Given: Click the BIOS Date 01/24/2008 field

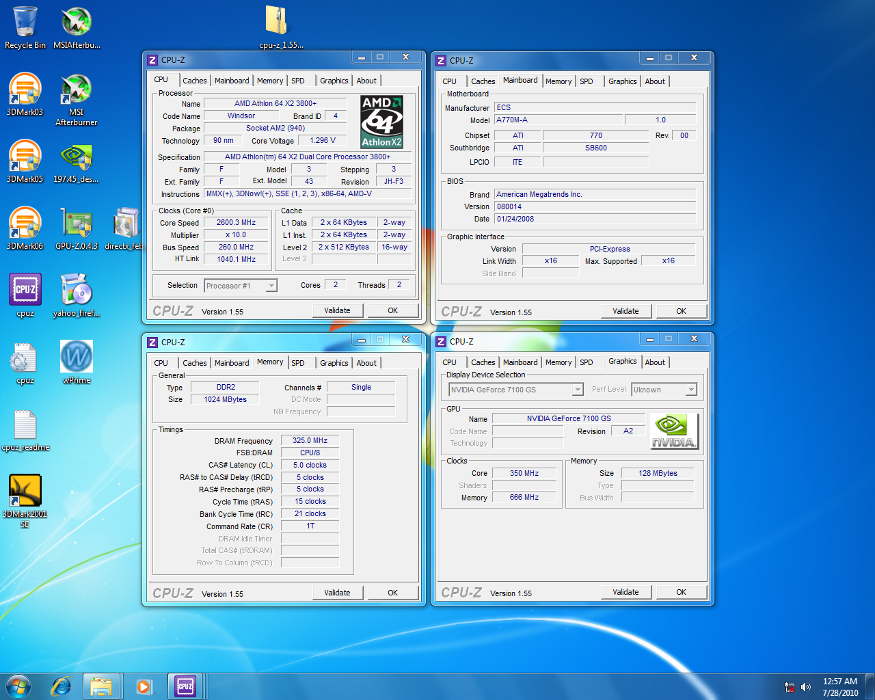Looking at the screenshot, I should [595, 219].
